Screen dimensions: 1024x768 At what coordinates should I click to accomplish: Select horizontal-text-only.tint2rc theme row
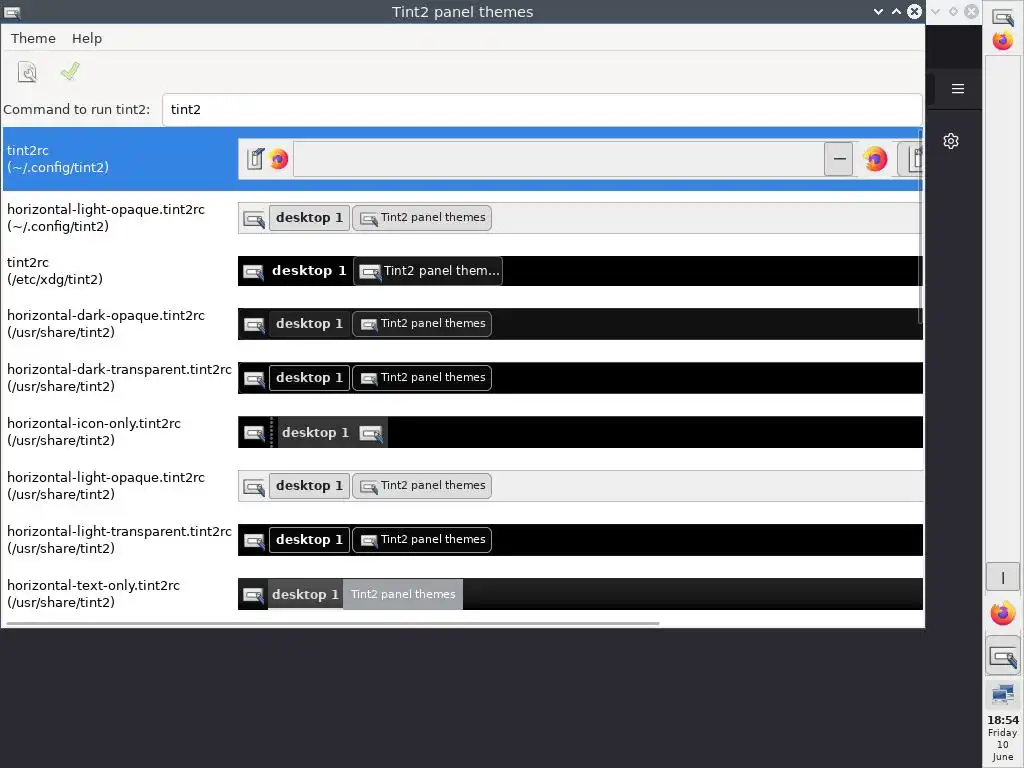click(460, 594)
